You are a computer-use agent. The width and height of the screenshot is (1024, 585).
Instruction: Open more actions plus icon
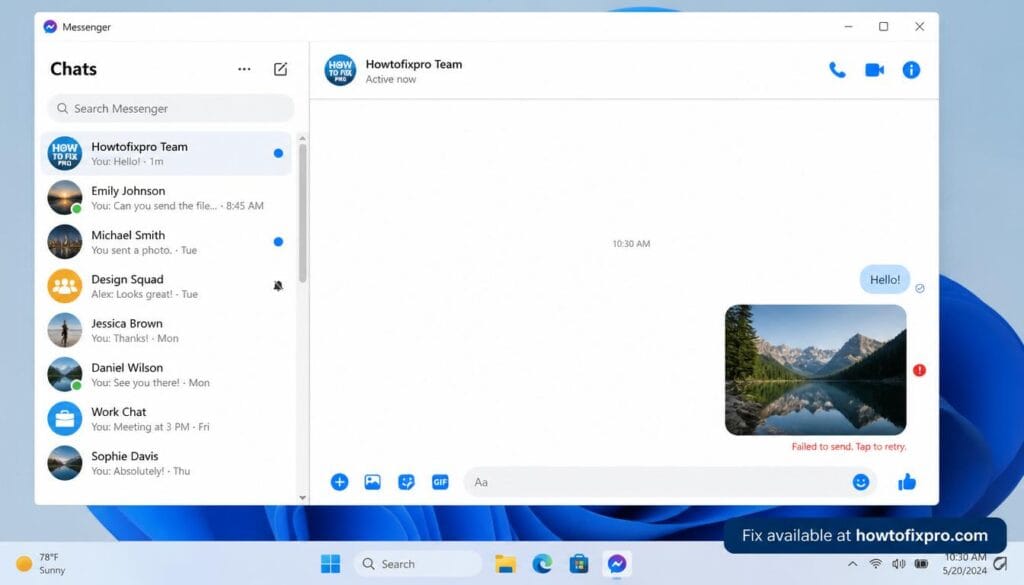click(x=340, y=482)
